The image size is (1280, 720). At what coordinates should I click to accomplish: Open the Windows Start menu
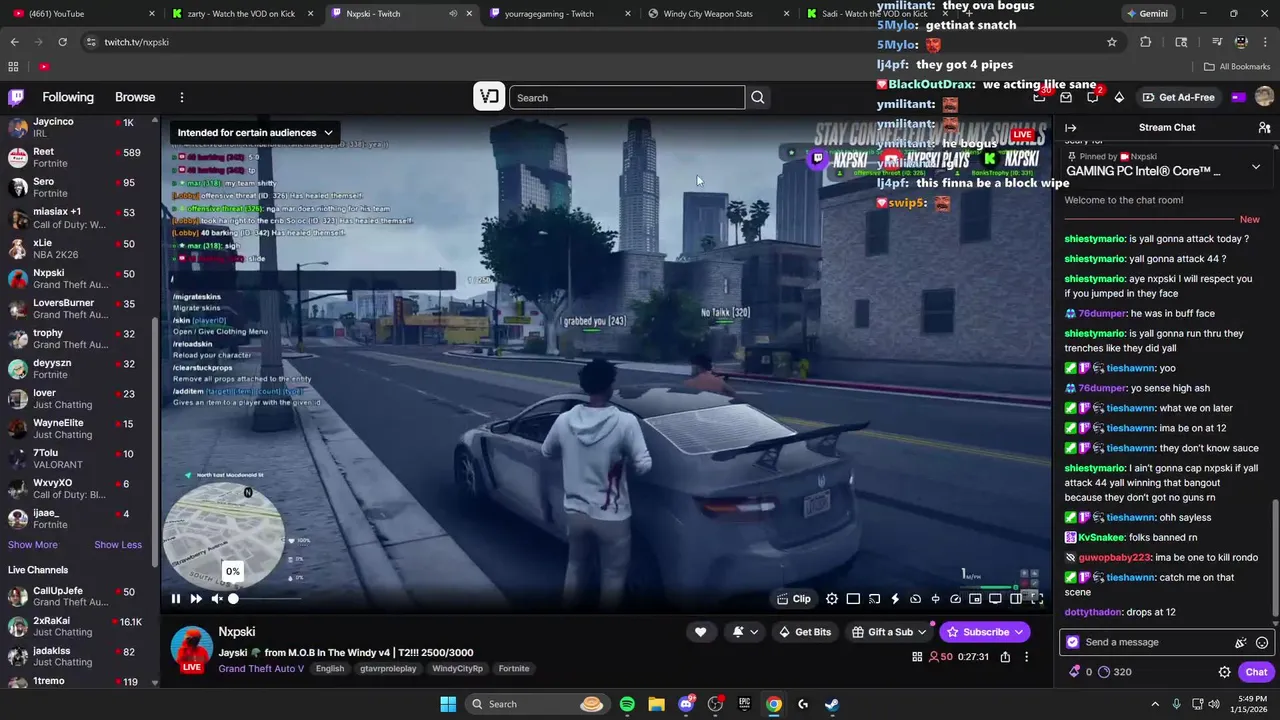tap(448, 704)
